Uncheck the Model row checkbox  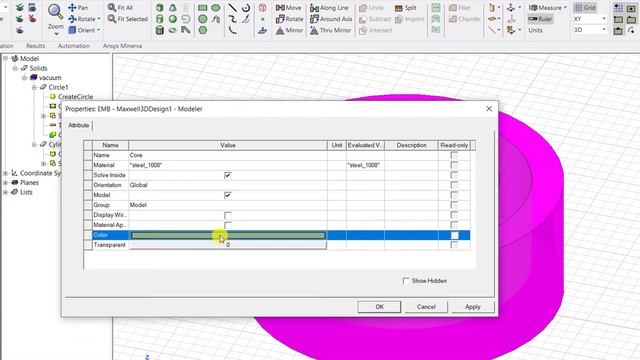[x=228, y=195]
